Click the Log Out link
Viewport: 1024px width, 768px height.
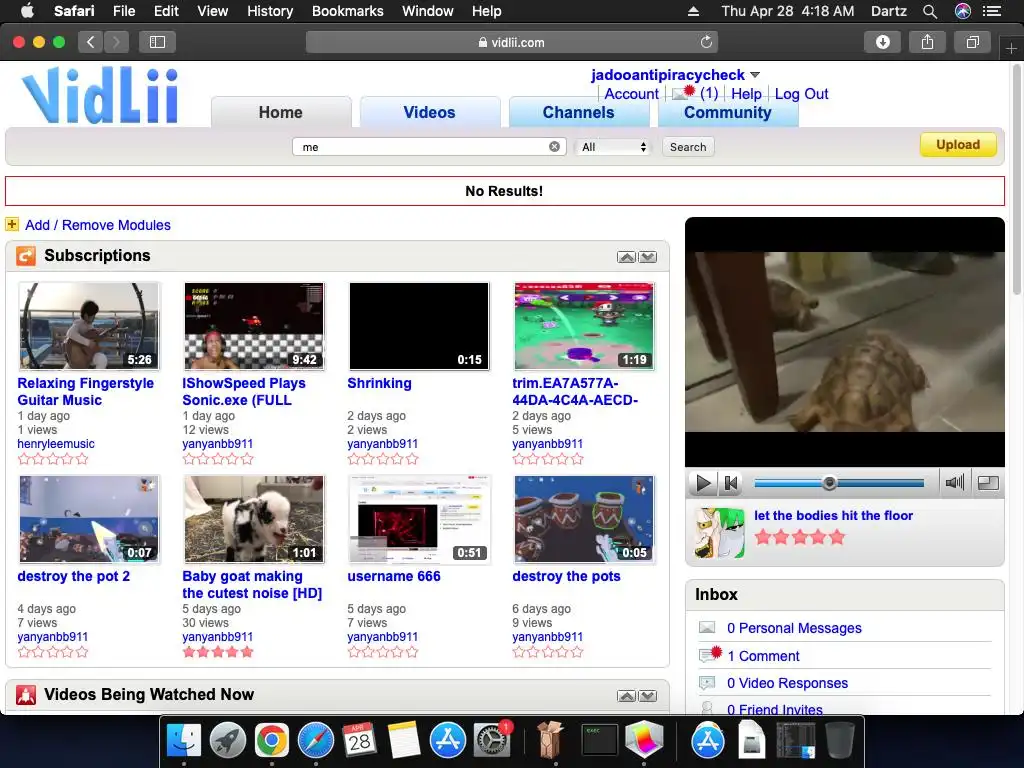(801, 93)
